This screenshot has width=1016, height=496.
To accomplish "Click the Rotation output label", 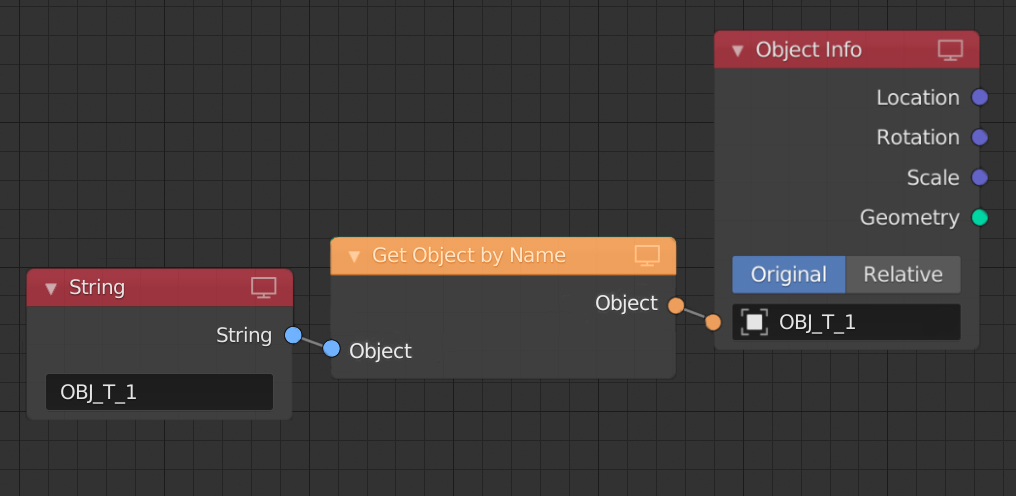I will tap(918, 137).
